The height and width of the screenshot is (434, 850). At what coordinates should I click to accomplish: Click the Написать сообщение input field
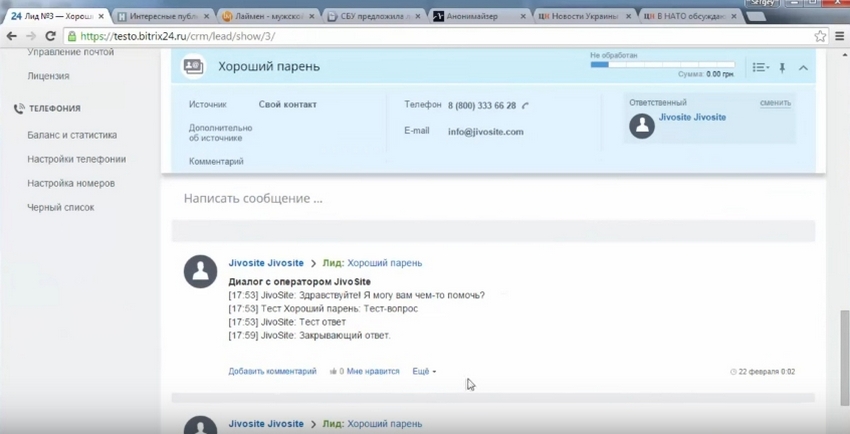(x=493, y=198)
